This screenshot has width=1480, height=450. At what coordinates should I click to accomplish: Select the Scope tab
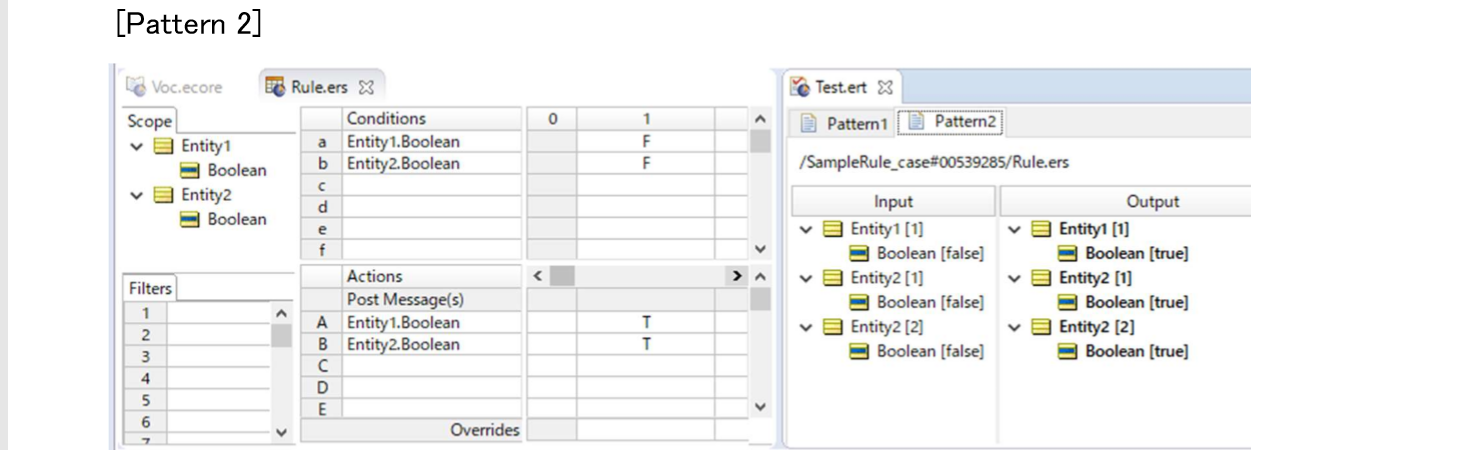pos(150,121)
